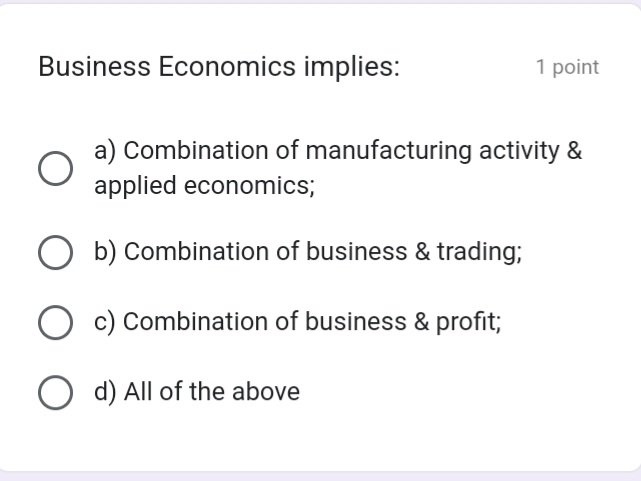Image resolution: width=641 pixels, height=481 pixels.
Task: Click the question title 'Business Economics implies:'
Action: click(218, 67)
